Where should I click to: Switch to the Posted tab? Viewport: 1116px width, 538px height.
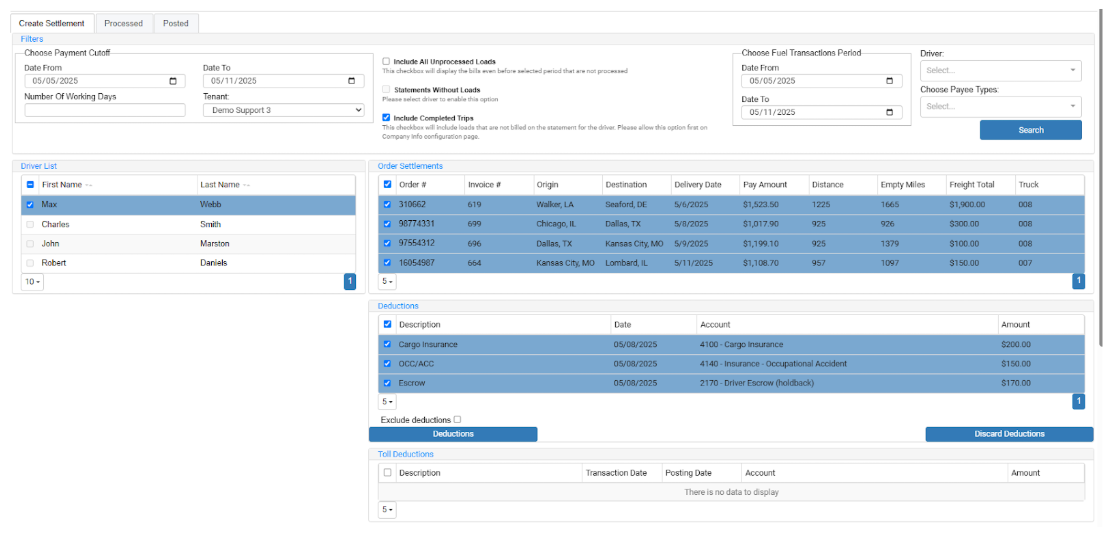[176, 23]
